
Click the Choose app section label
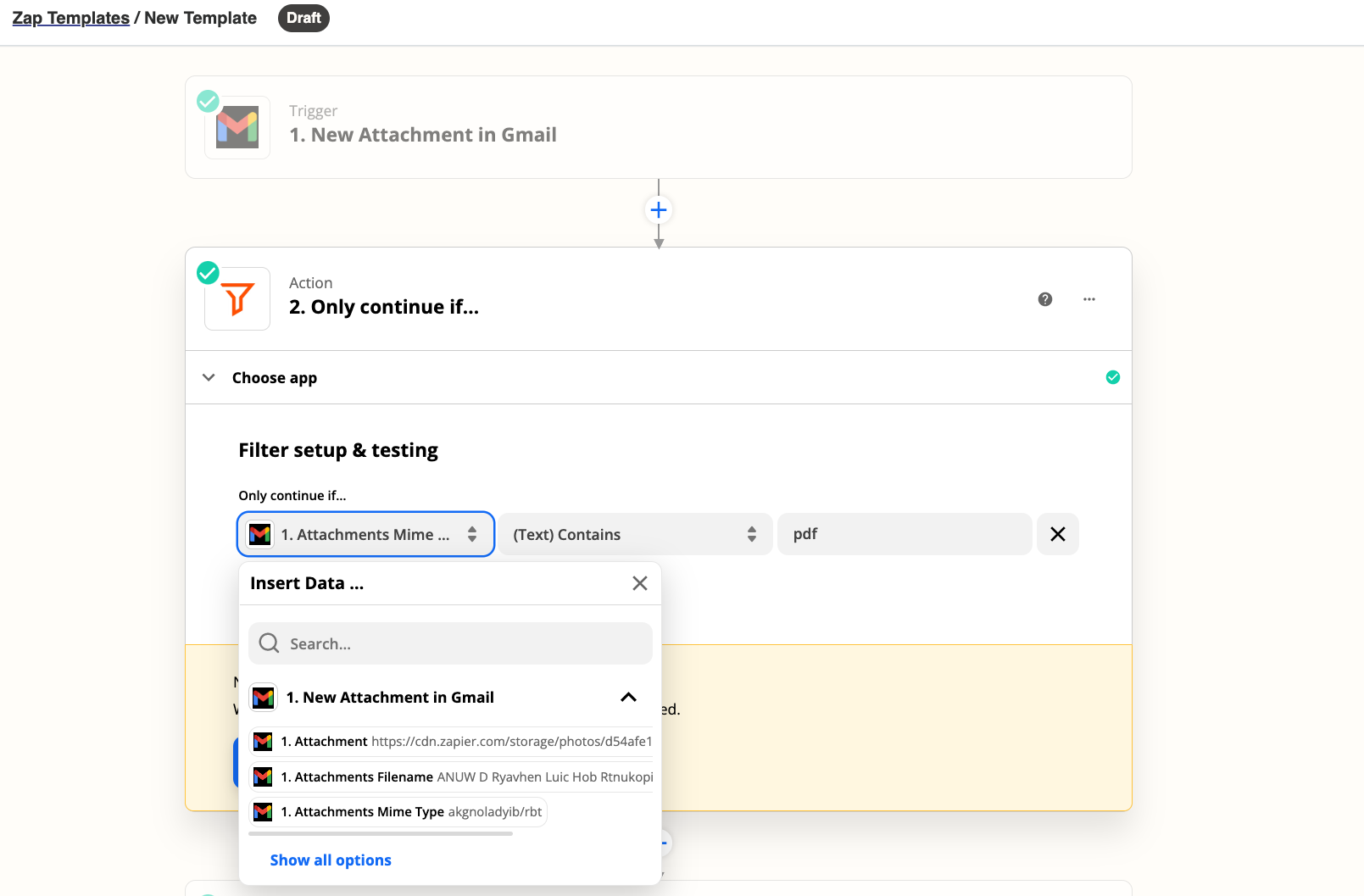pyautogui.click(x=275, y=378)
